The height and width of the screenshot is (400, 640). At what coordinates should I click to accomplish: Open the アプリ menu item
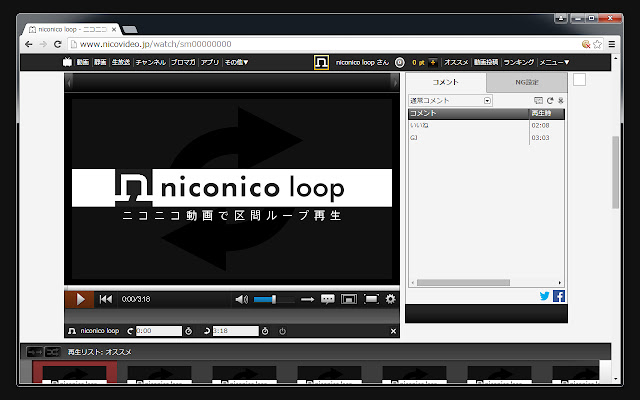(210, 62)
